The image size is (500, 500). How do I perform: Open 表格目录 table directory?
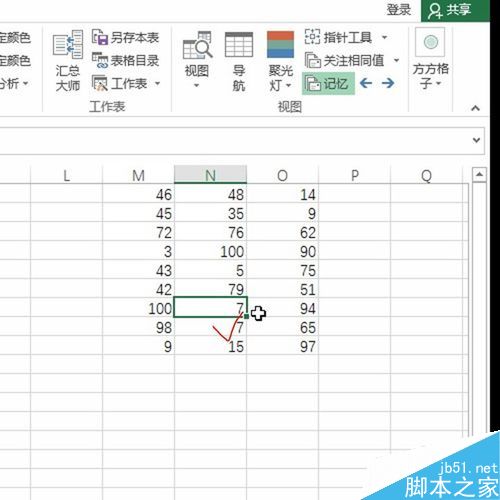click(x=126, y=61)
